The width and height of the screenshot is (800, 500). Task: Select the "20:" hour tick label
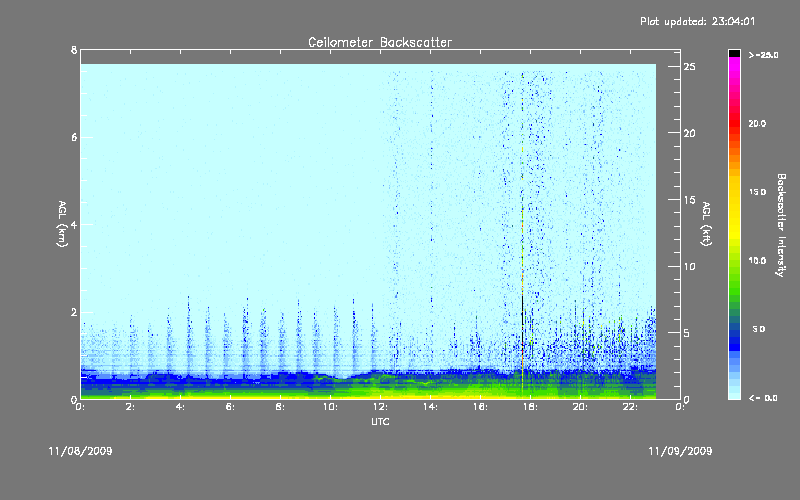point(581,407)
